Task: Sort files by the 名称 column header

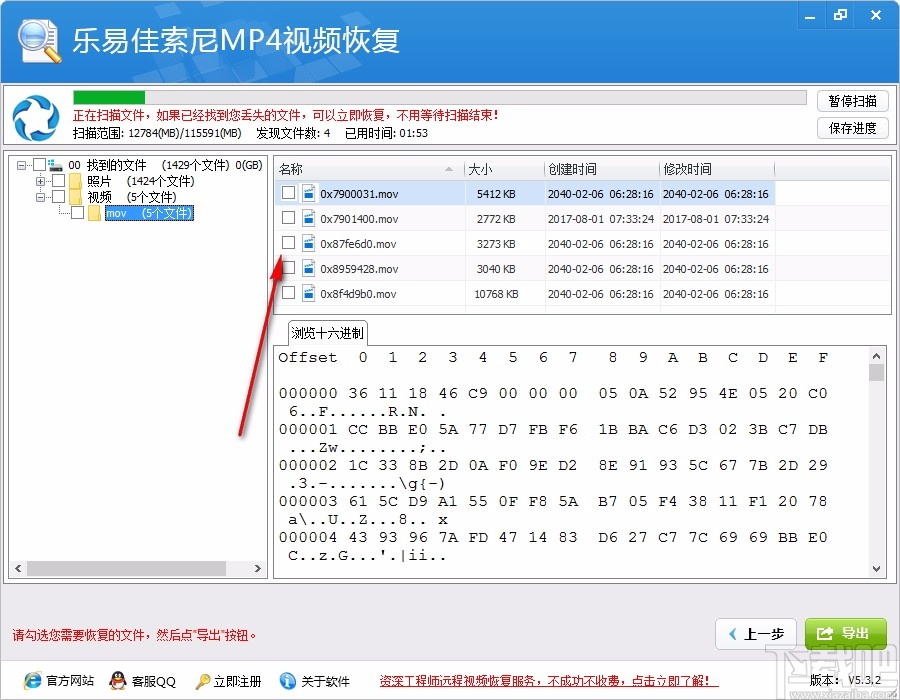Action: click(x=310, y=168)
